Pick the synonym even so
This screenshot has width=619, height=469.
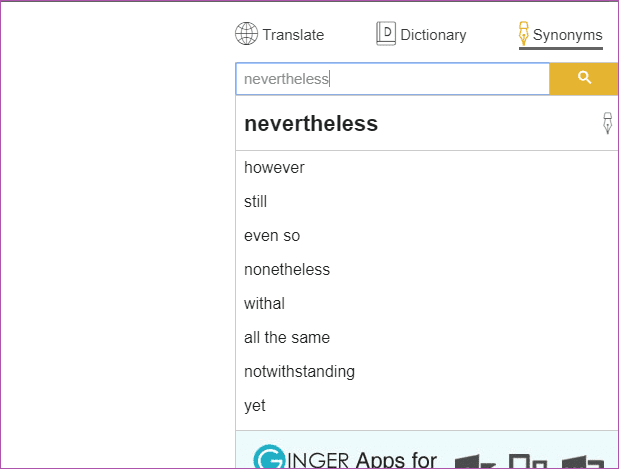point(272,236)
